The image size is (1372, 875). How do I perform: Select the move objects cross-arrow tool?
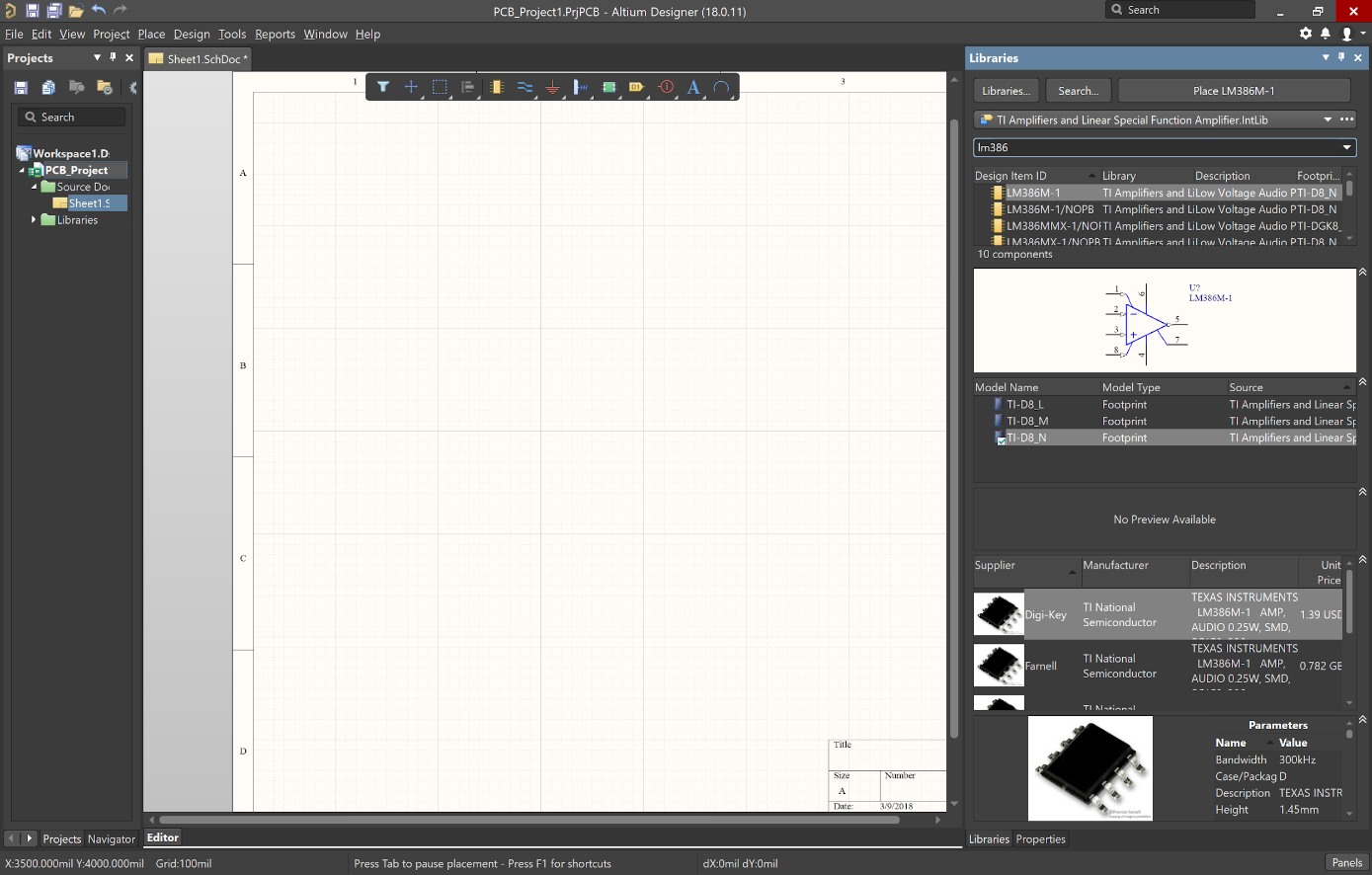click(x=411, y=87)
